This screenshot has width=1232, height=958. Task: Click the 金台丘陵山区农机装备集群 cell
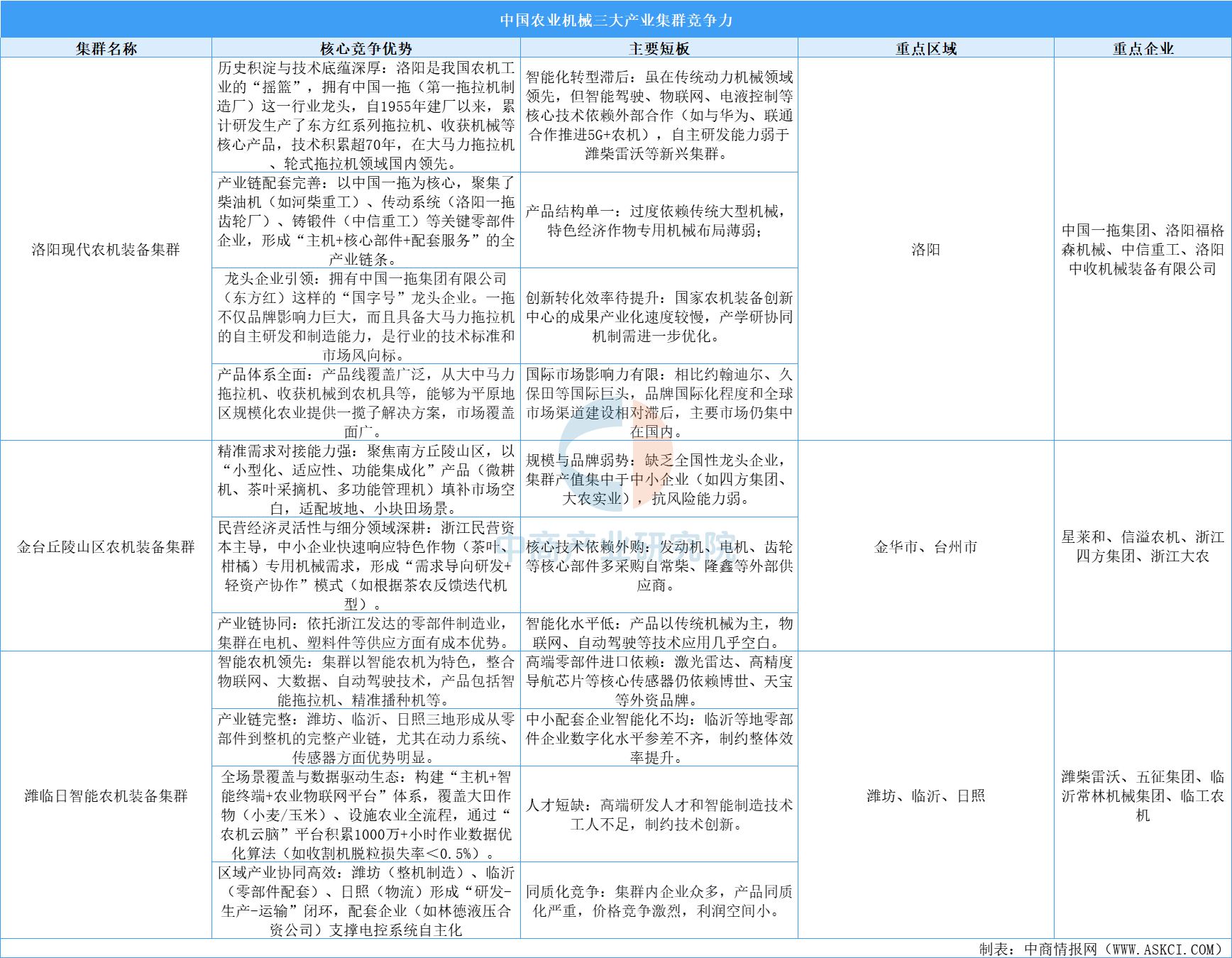(x=106, y=546)
